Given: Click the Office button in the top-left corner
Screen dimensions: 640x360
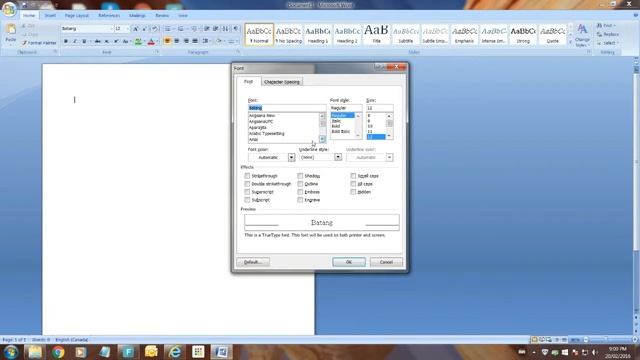Looking at the screenshot, I should (x=9, y=9).
